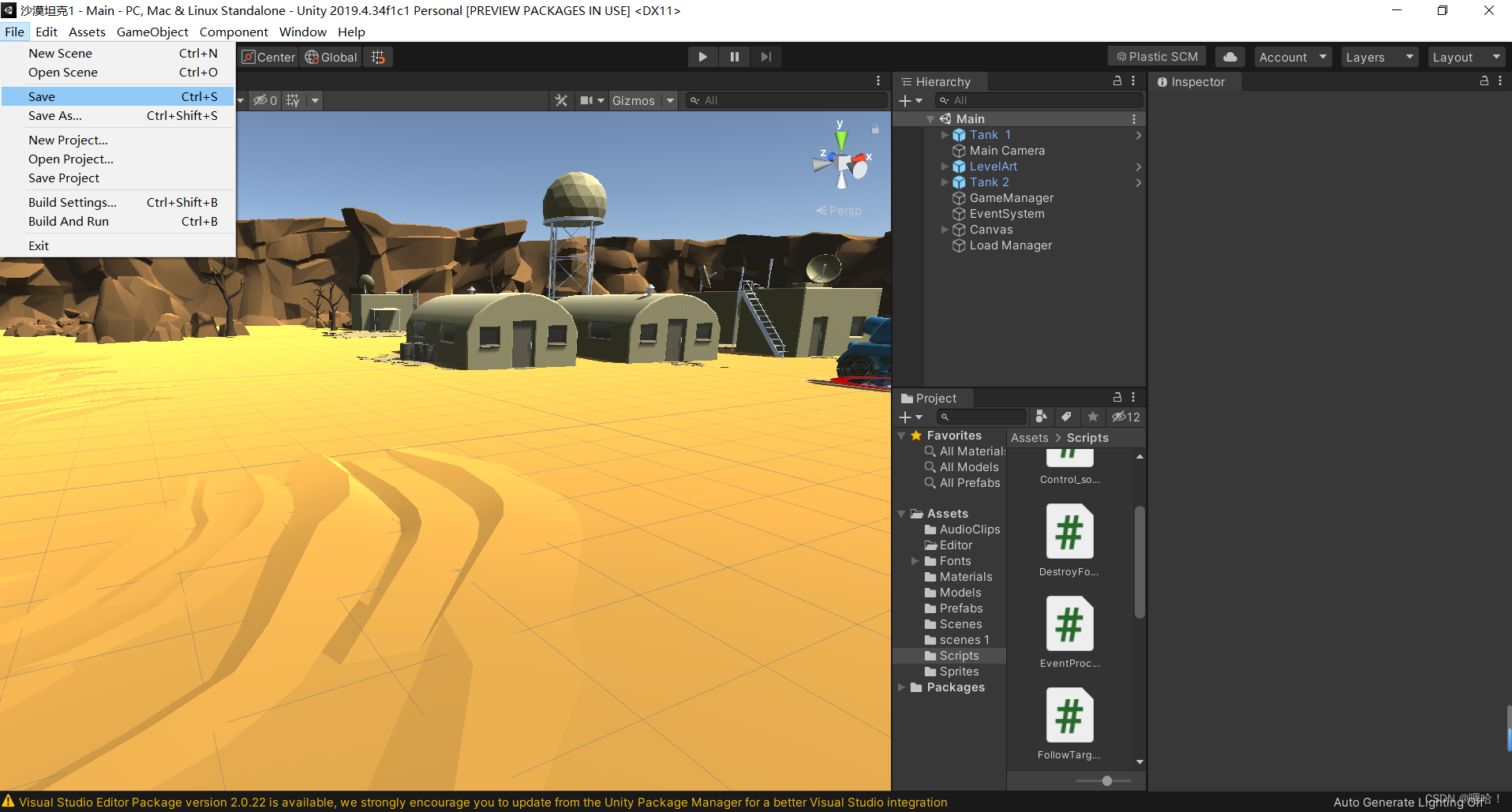
Task: Select the Tank 2 prefab cube icon
Action: pyautogui.click(x=959, y=182)
